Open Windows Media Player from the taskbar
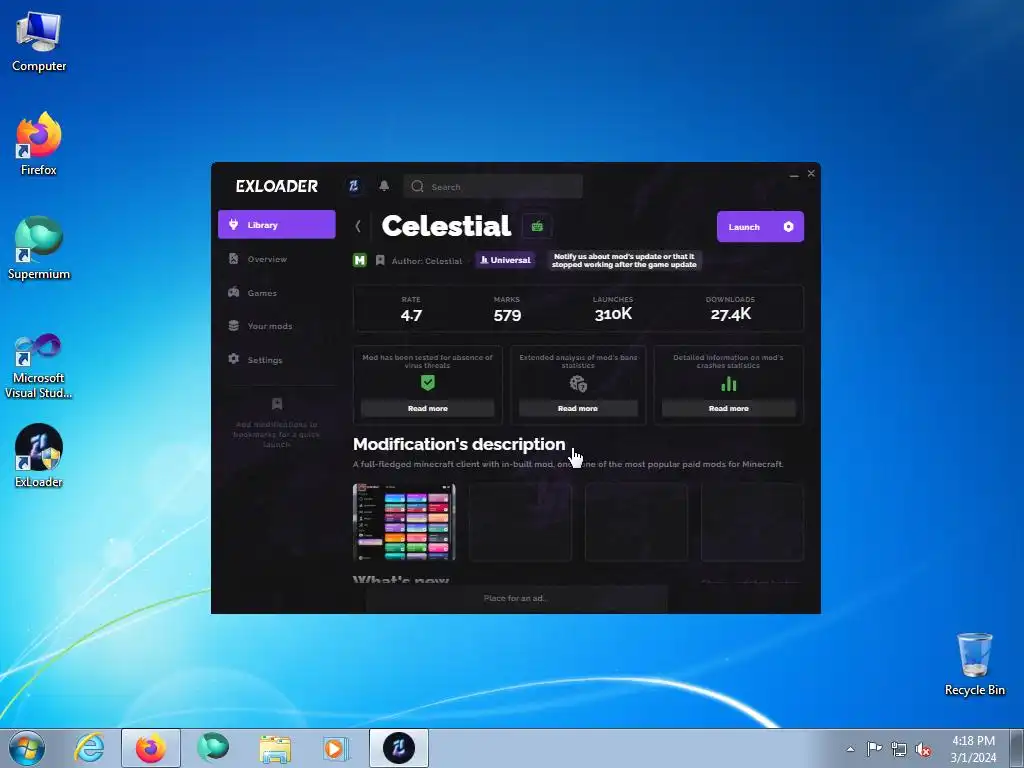Viewport: 1024px width, 768px height. point(337,748)
